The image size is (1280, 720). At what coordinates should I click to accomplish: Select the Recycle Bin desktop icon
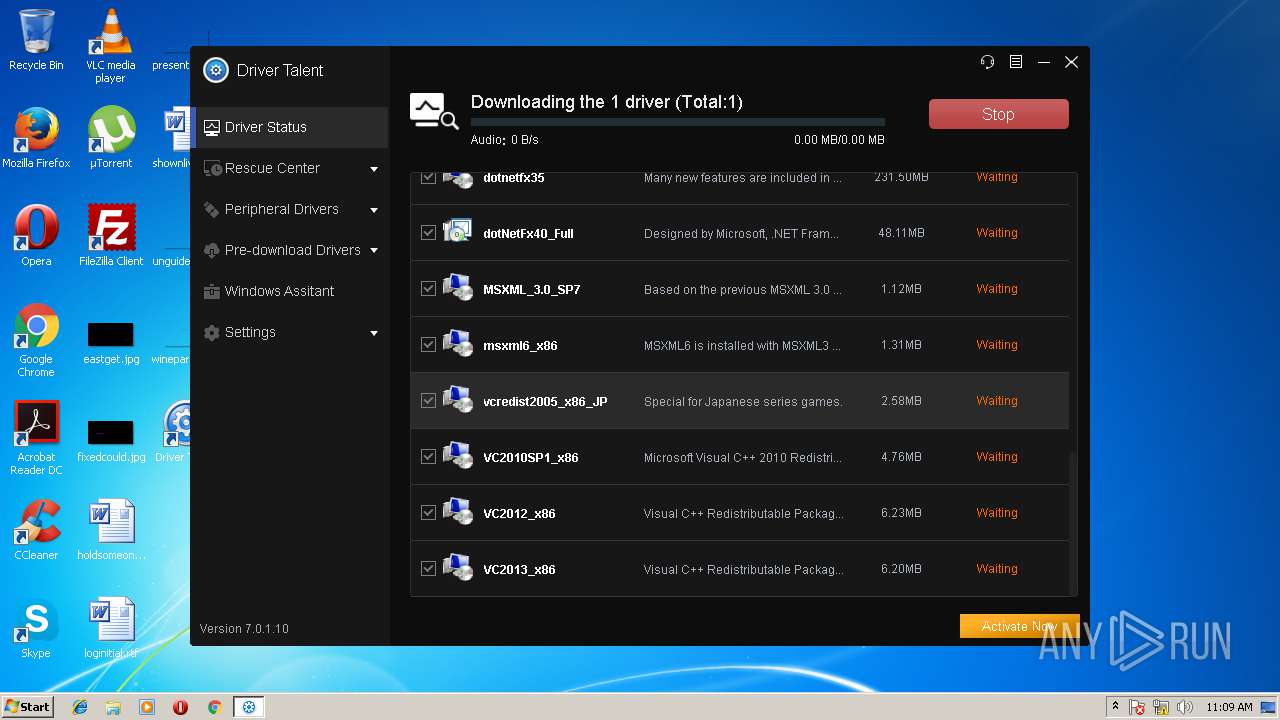(36, 40)
